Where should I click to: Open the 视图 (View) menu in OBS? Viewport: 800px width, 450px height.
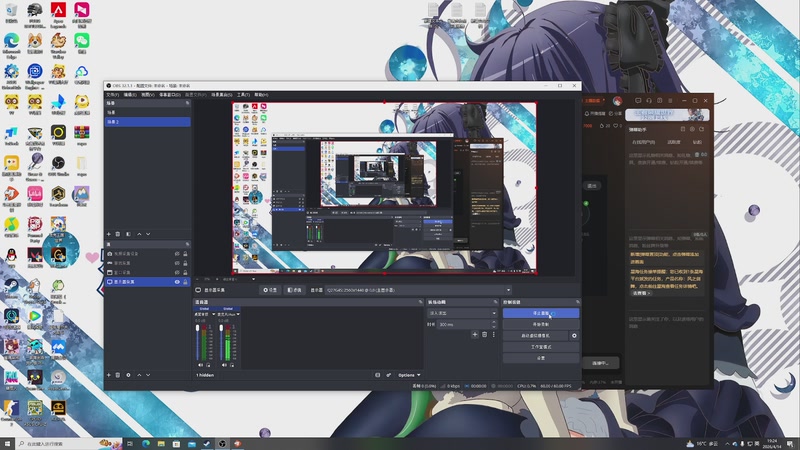pyautogui.click(x=147, y=95)
